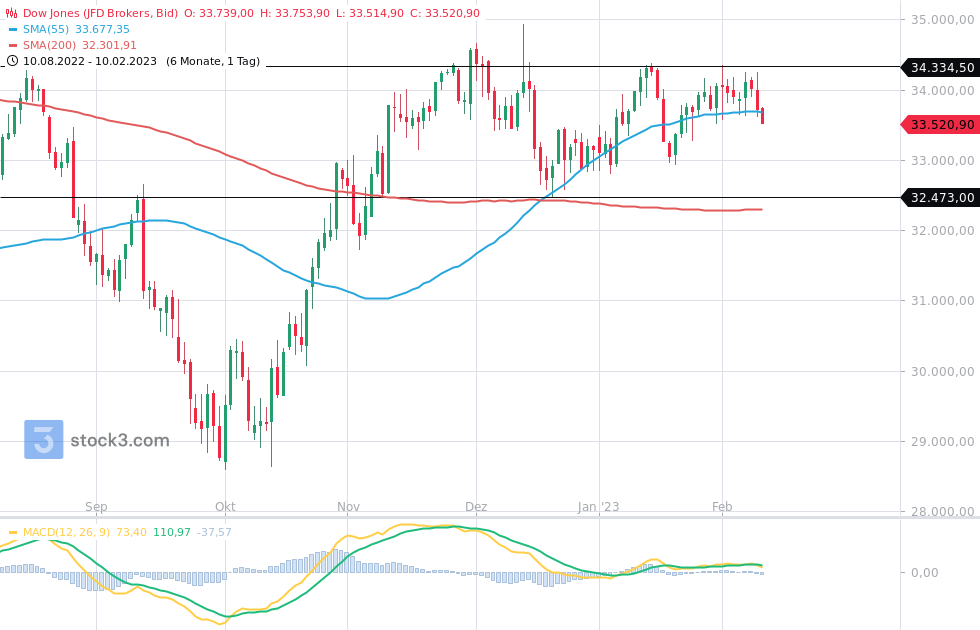Image resolution: width=980 pixels, height=630 pixels.
Task: Click the 30.000,00 price axis label
Action: tap(942, 372)
